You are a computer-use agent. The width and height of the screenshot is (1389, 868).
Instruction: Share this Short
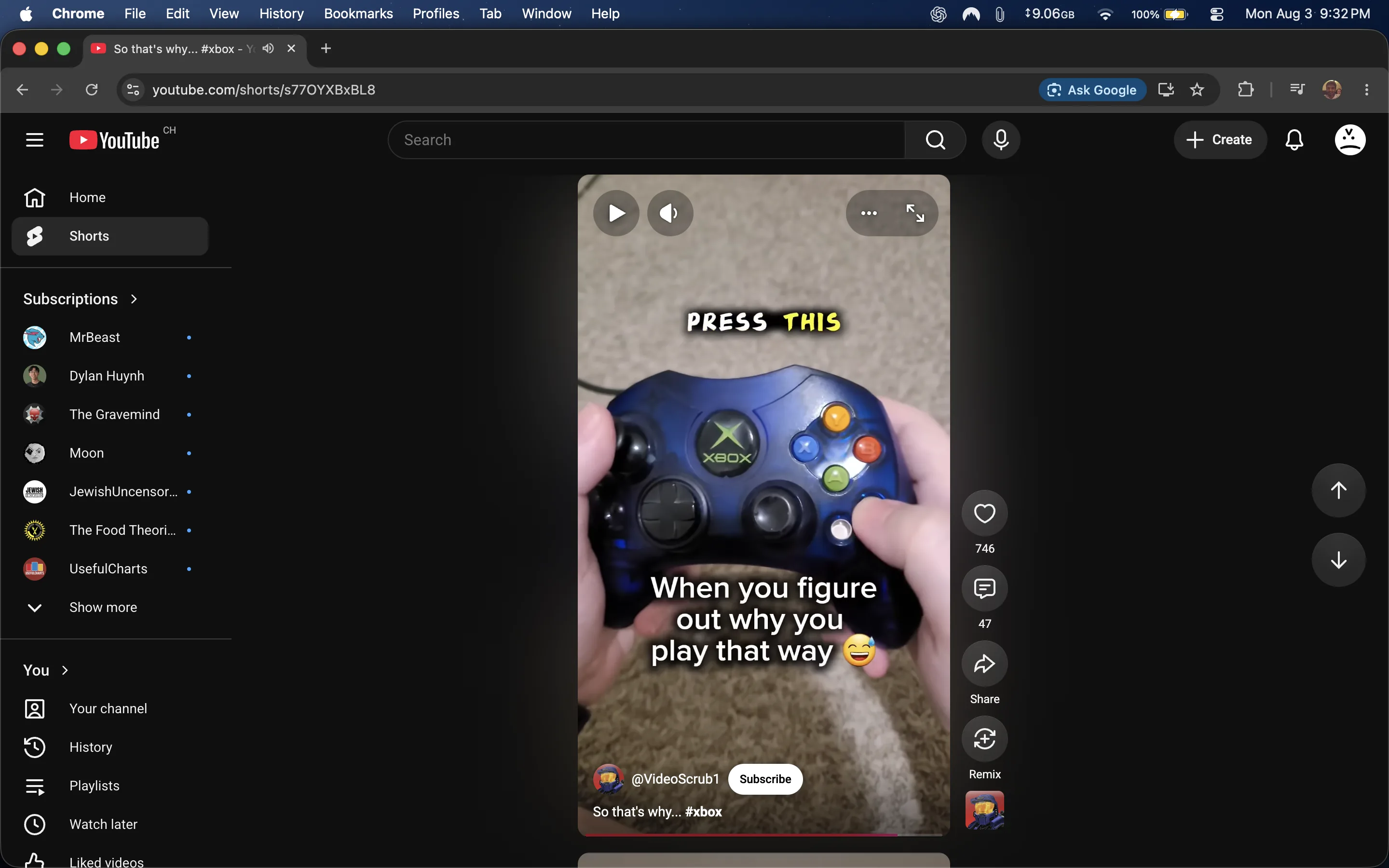[x=984, y=663]
